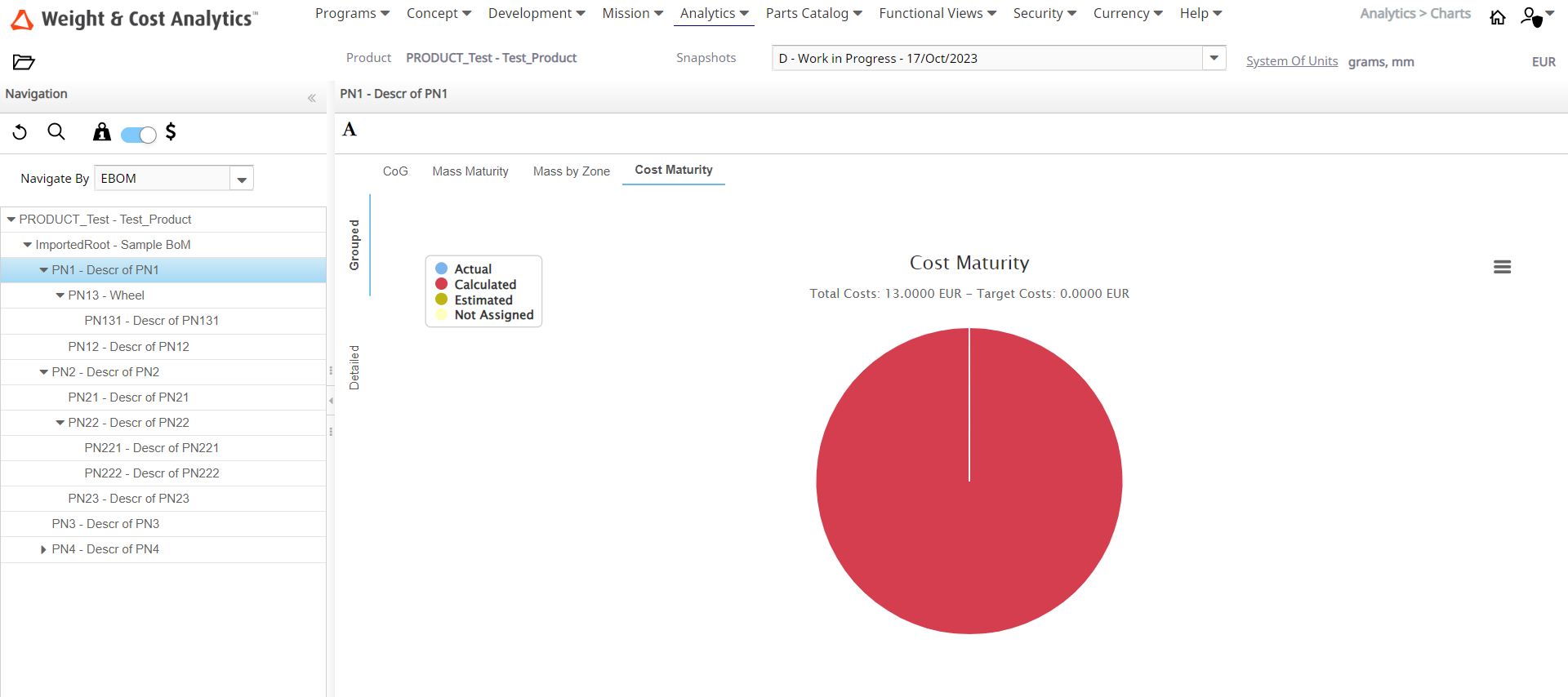Open the Snapshots dropdown list

point(1214,58)
